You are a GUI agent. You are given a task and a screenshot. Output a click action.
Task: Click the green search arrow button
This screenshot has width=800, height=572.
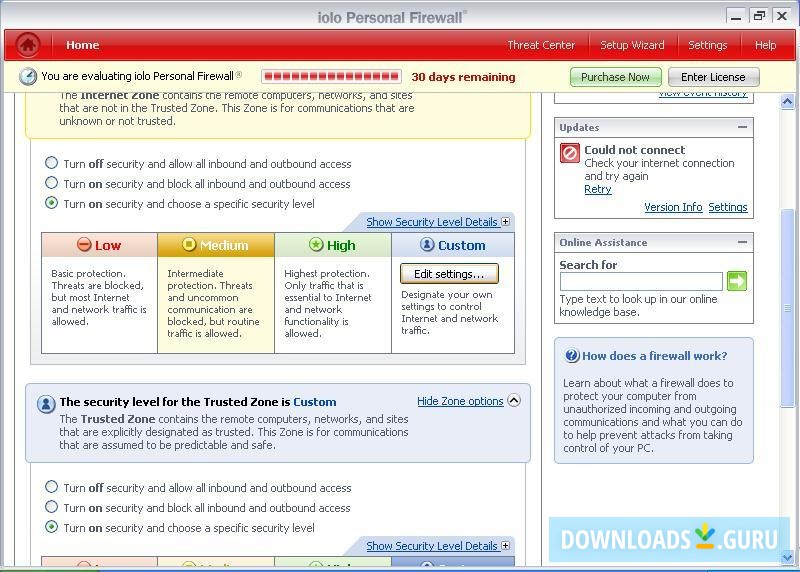pos(737,281)
